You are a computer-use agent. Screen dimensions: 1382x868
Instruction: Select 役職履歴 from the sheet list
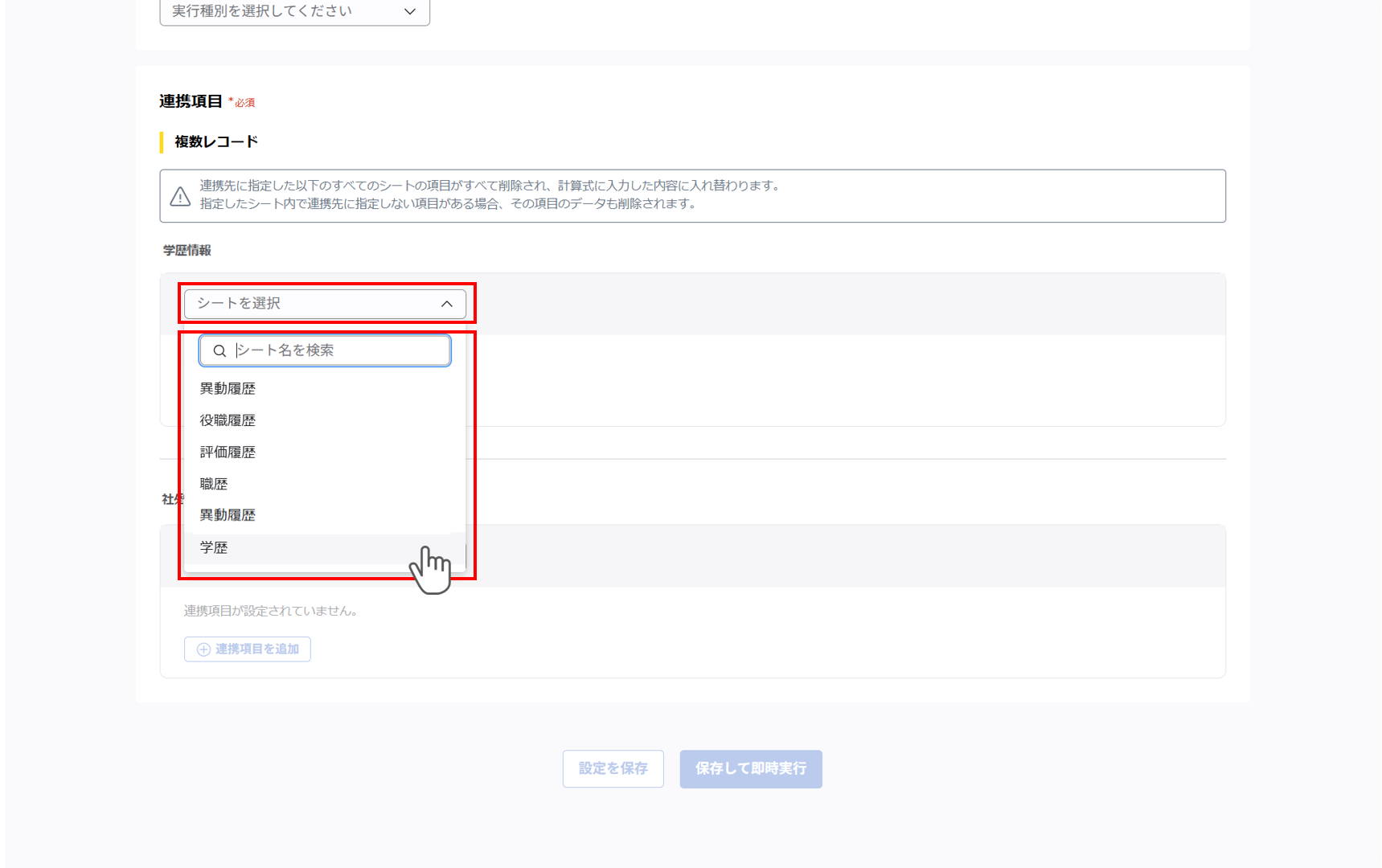pyautogui.click(x=228, y=420)
